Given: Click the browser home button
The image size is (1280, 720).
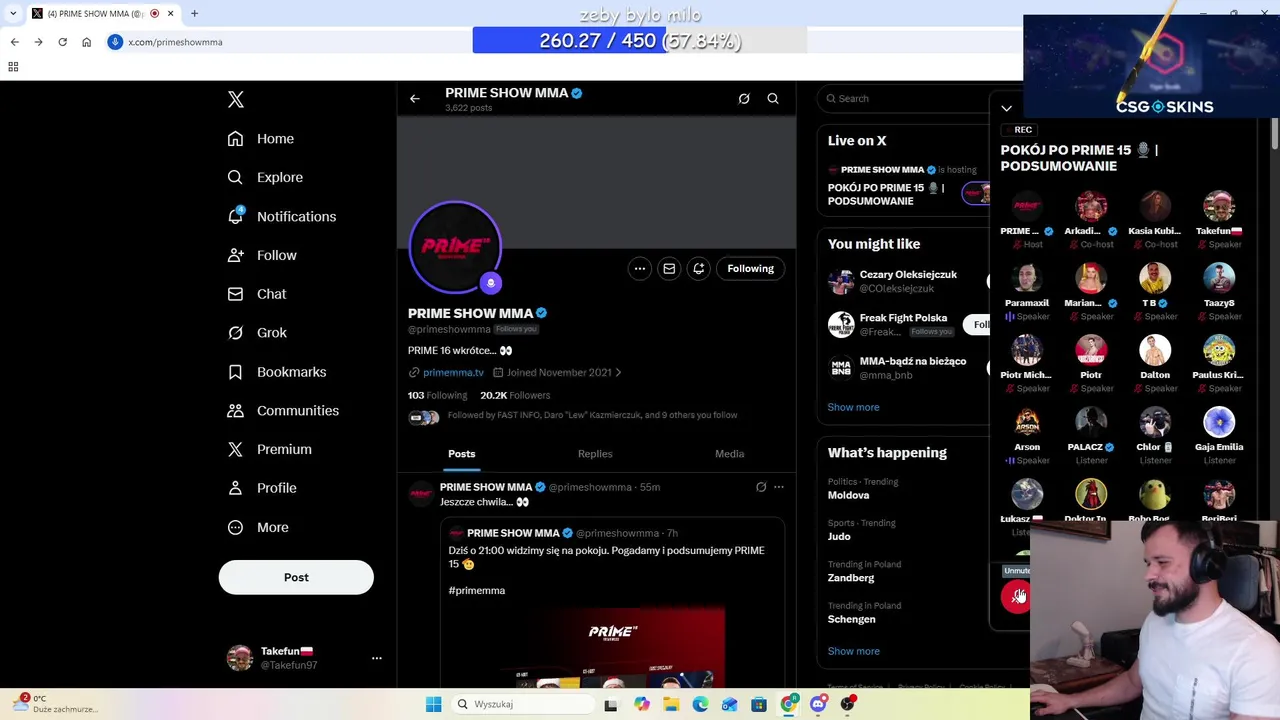Looking at the screenshot, I should point(86,42).
